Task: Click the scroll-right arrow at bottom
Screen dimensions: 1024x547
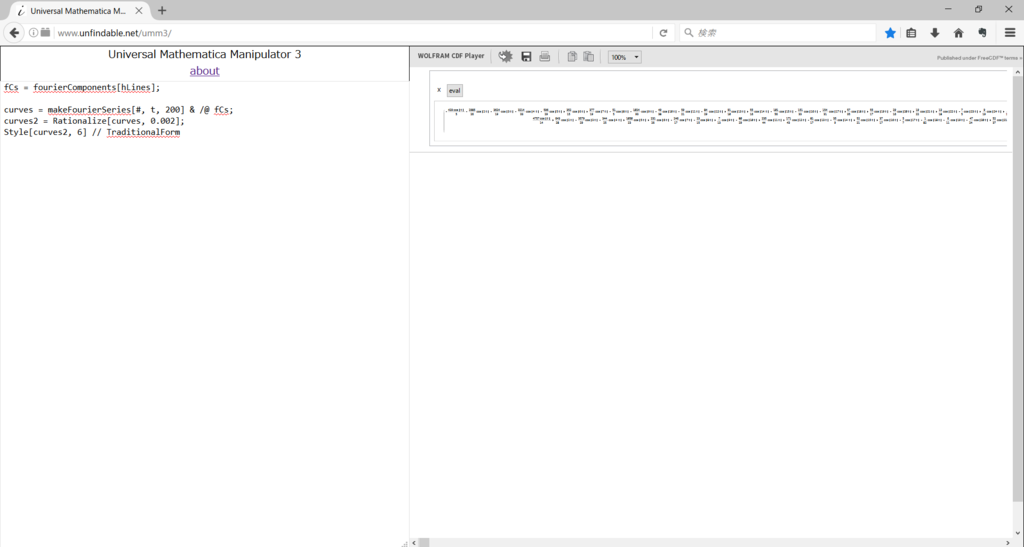Action: pos(1008,542)
